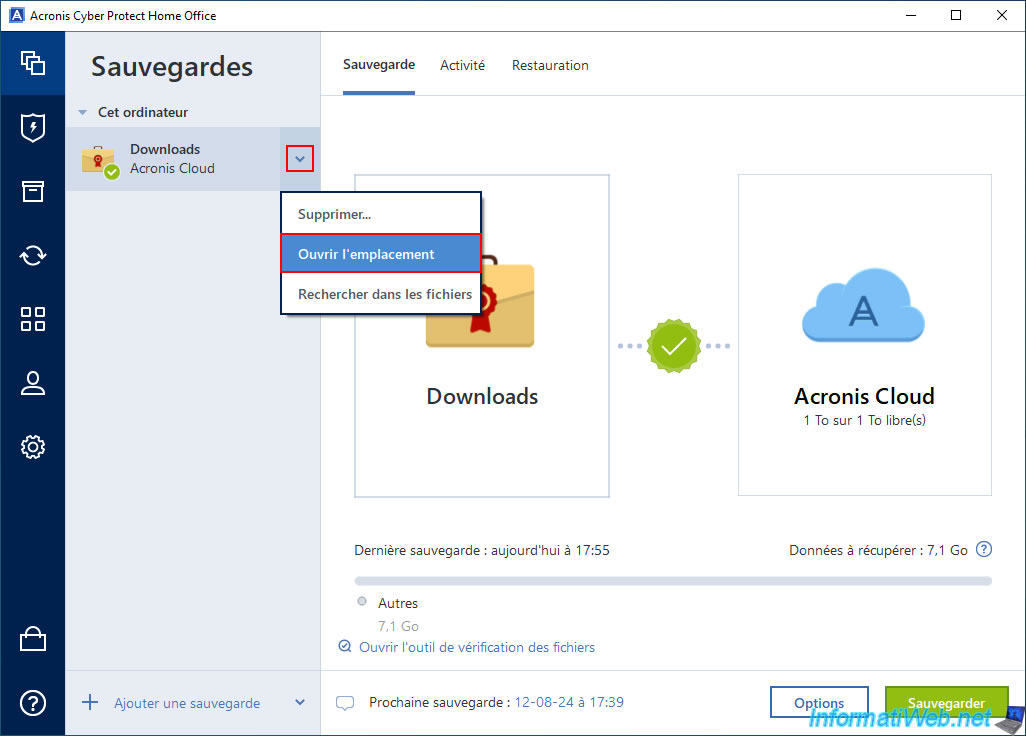Click Données à récupérer : 7,1 Go text
This screenshot has height=736, width=1026.
(x=878, y=550)
